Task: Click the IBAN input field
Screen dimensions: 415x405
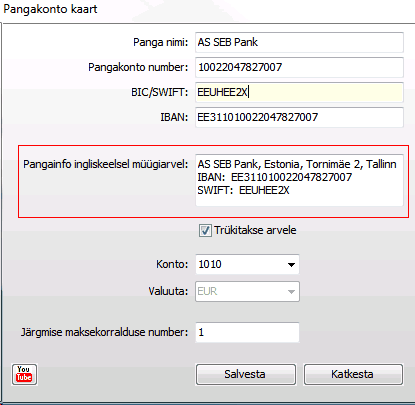Action: coord(299,117)
